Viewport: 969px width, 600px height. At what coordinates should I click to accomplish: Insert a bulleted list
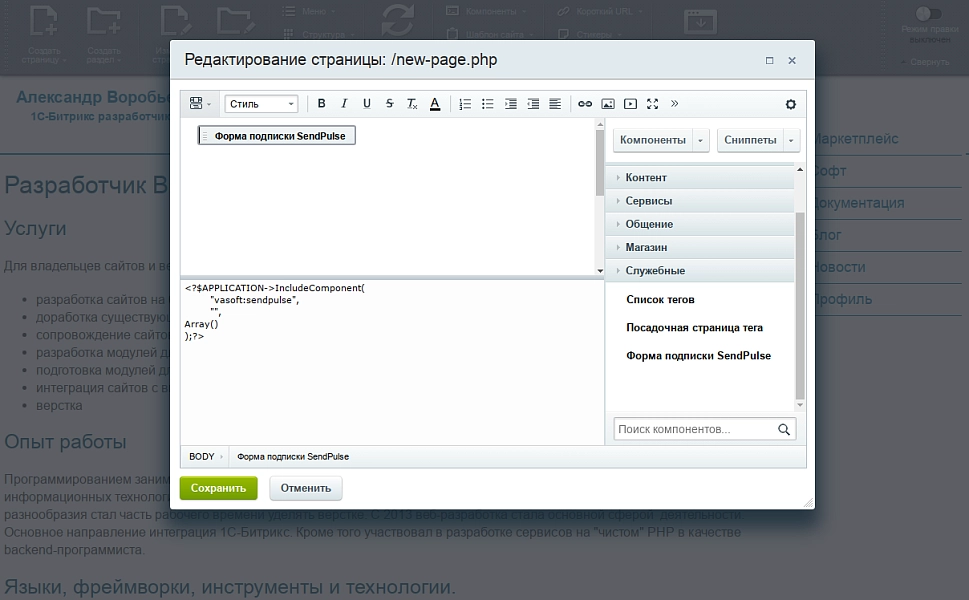(x=488, y=104)
